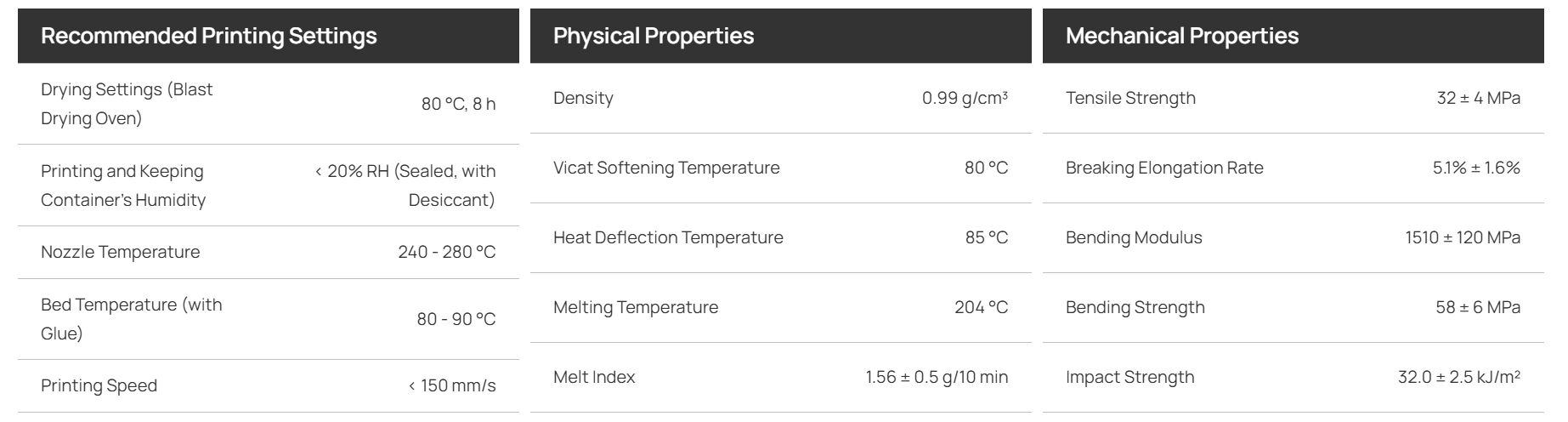1568x422 pixels.
Task: Click the Density value 0.99 g/cm³
Action: tap(965, 98)
